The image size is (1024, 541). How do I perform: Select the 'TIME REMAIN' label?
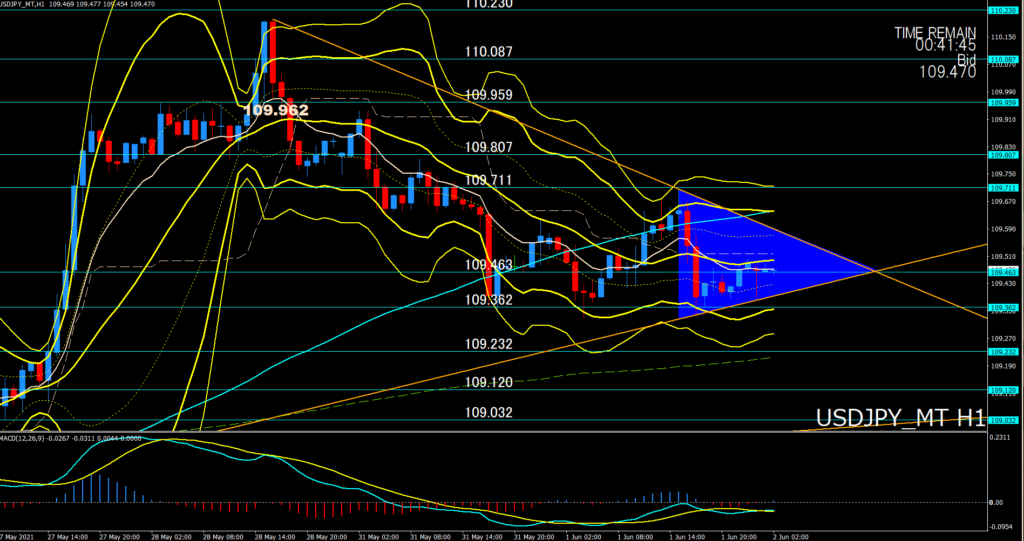tap(935, 33)
